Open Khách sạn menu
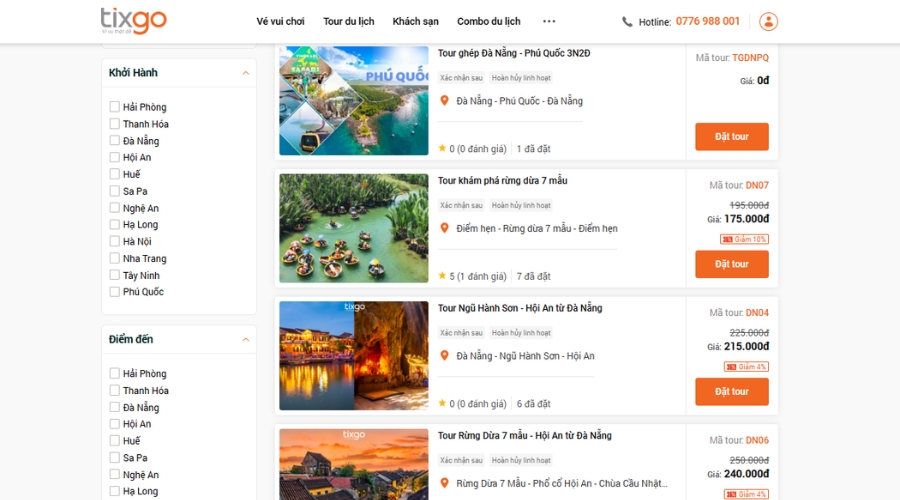 (x=416, y=21)
